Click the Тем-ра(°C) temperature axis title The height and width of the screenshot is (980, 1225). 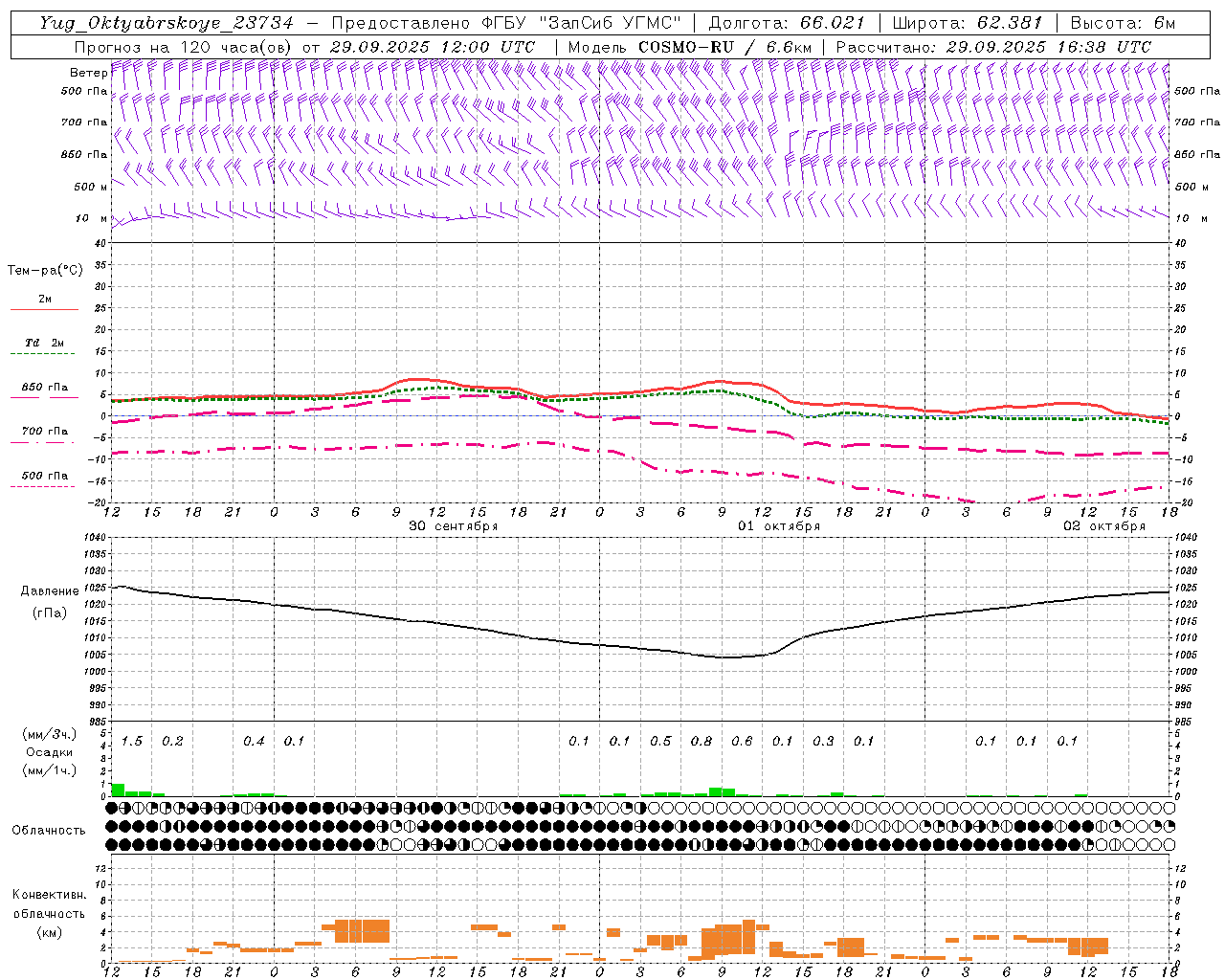(x=45, y=271)
